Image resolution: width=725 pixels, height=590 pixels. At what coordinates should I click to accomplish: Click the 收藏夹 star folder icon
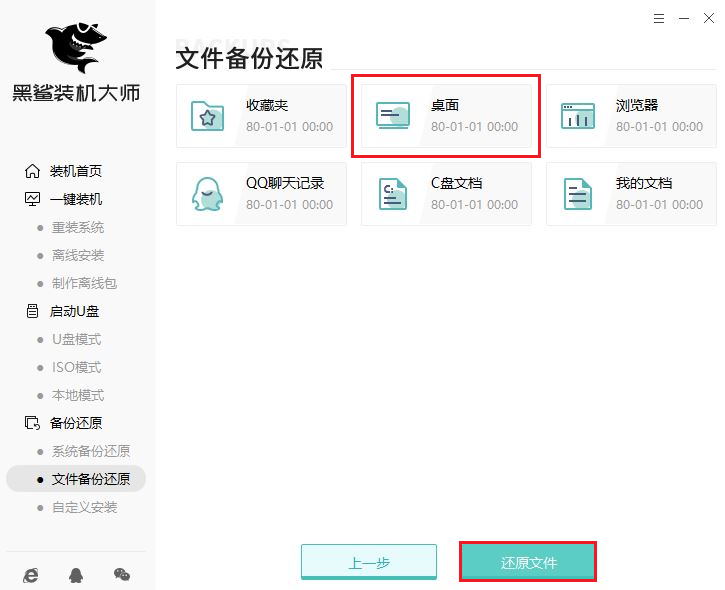[208, 116]
